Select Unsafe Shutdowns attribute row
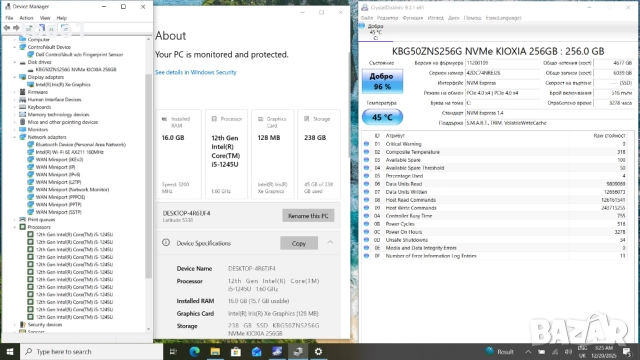The width and height of the screenshot is (640, 360). [495, 240]
